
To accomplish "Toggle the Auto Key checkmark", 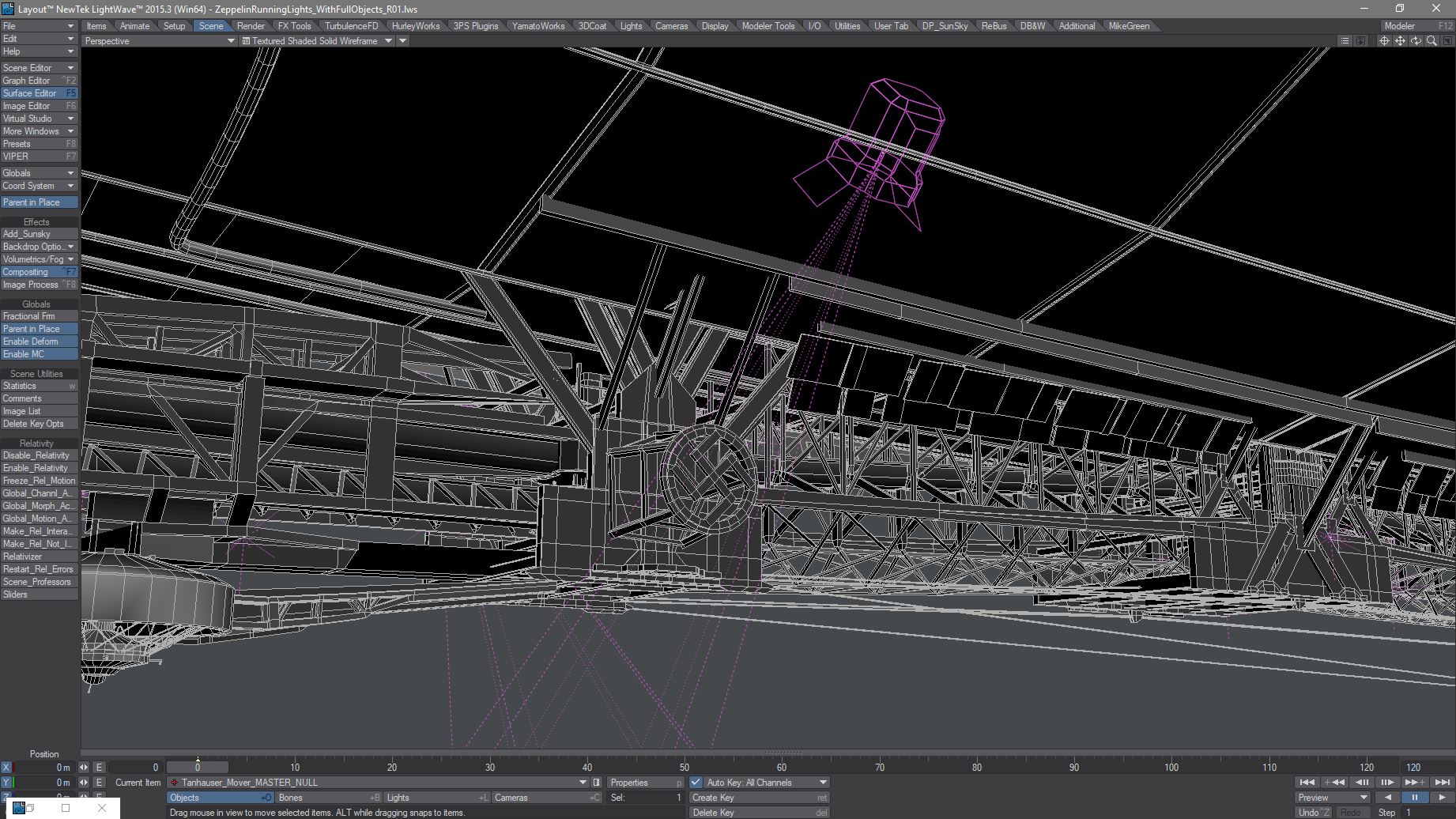I will pos(696,783).
